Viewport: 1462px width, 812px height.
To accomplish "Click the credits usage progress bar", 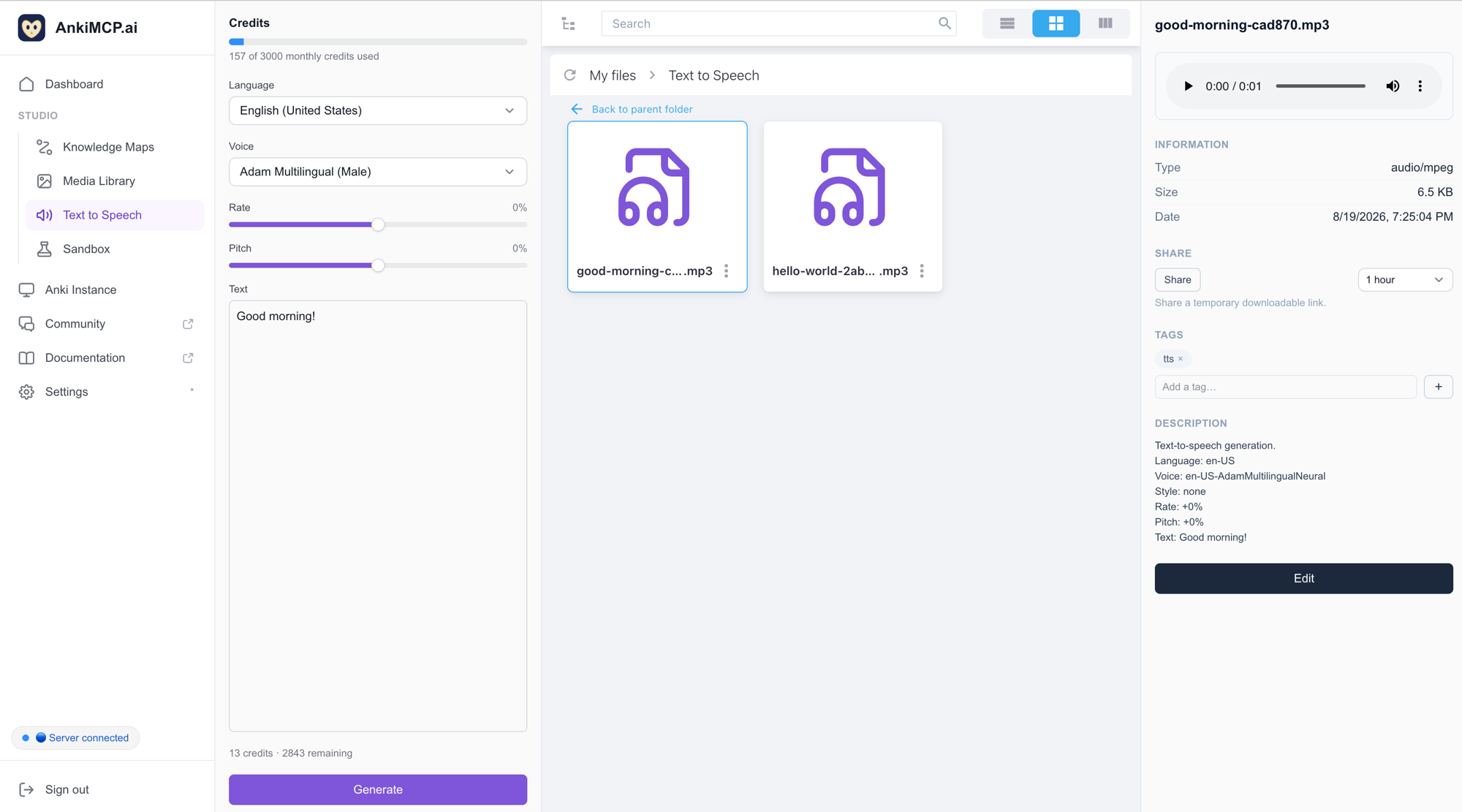I will 378,42.
